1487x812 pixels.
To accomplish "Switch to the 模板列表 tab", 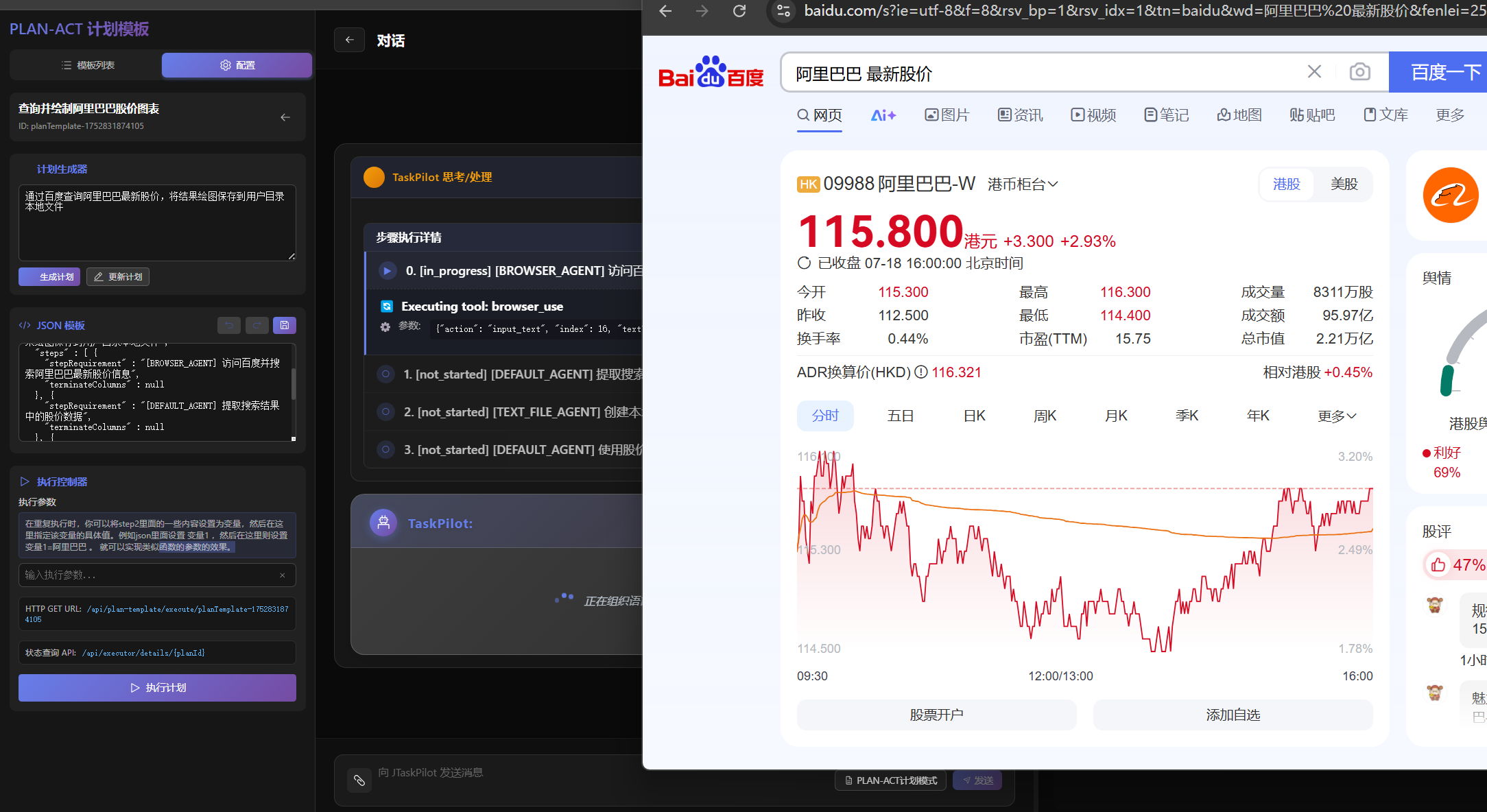I will [87, 65].
